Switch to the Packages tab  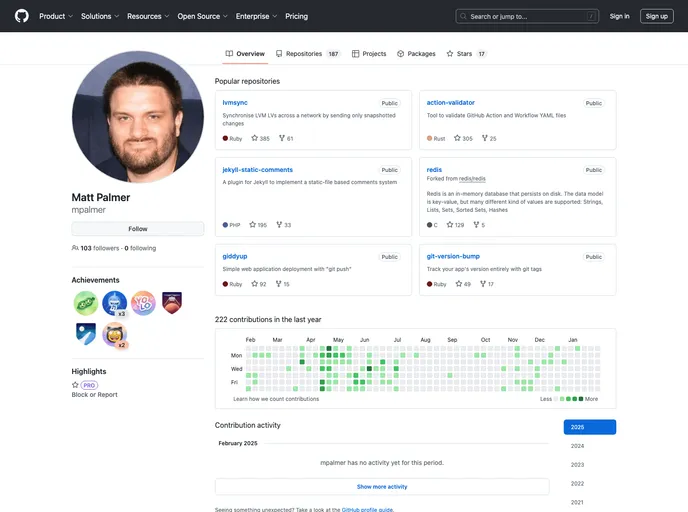(416, 54)
